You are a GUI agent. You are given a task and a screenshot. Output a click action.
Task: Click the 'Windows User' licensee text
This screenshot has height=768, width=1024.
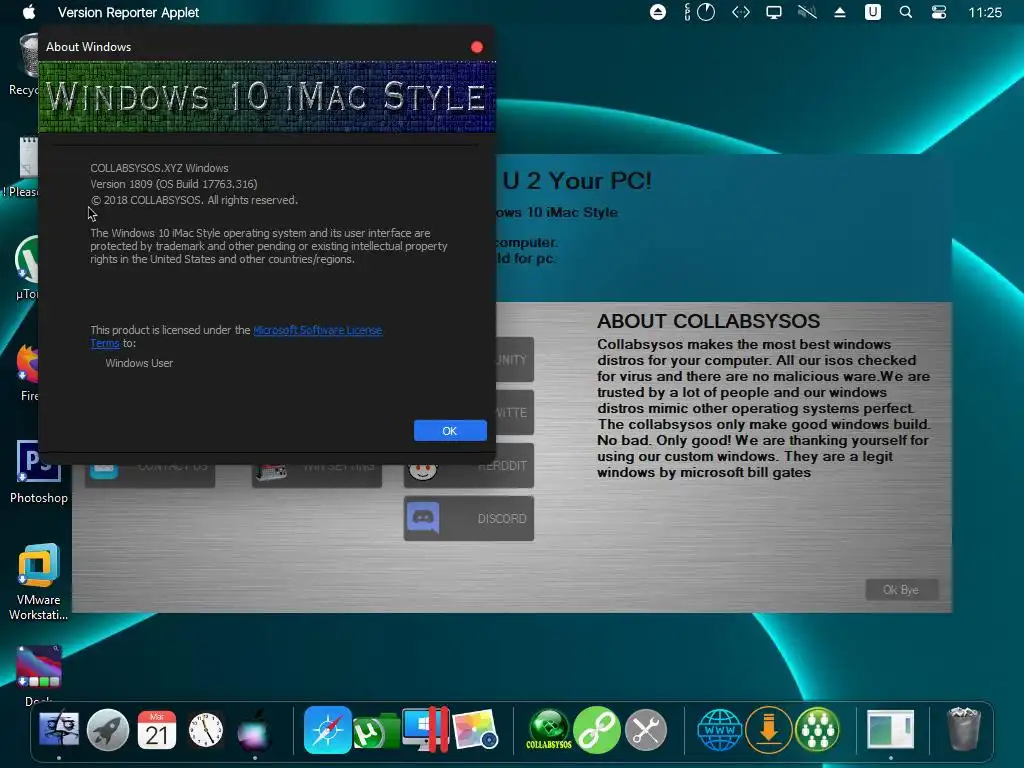(x=139, y=363)
